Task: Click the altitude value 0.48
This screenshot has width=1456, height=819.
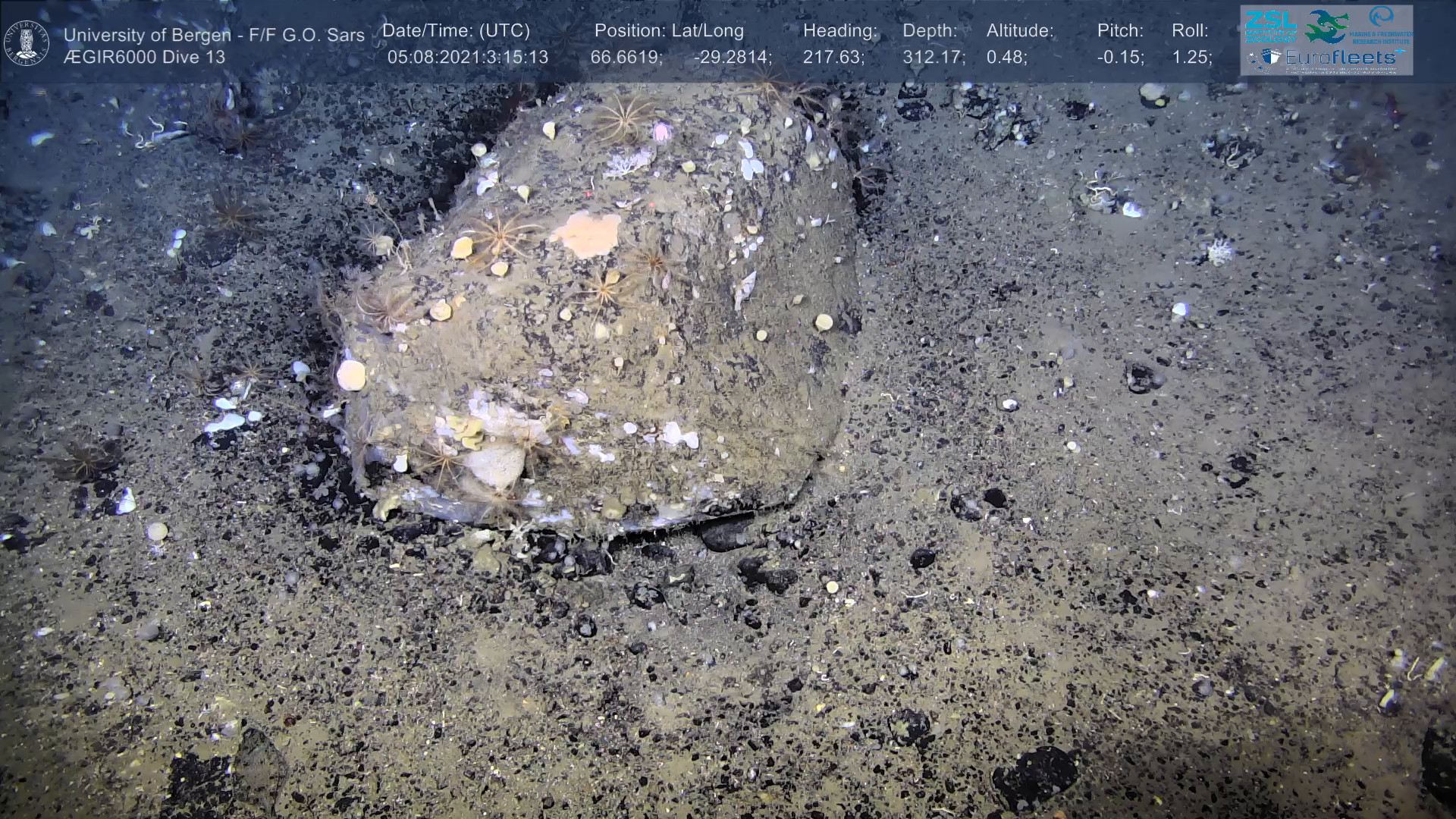Action: pyautogui.click(x=1006, y=57)
